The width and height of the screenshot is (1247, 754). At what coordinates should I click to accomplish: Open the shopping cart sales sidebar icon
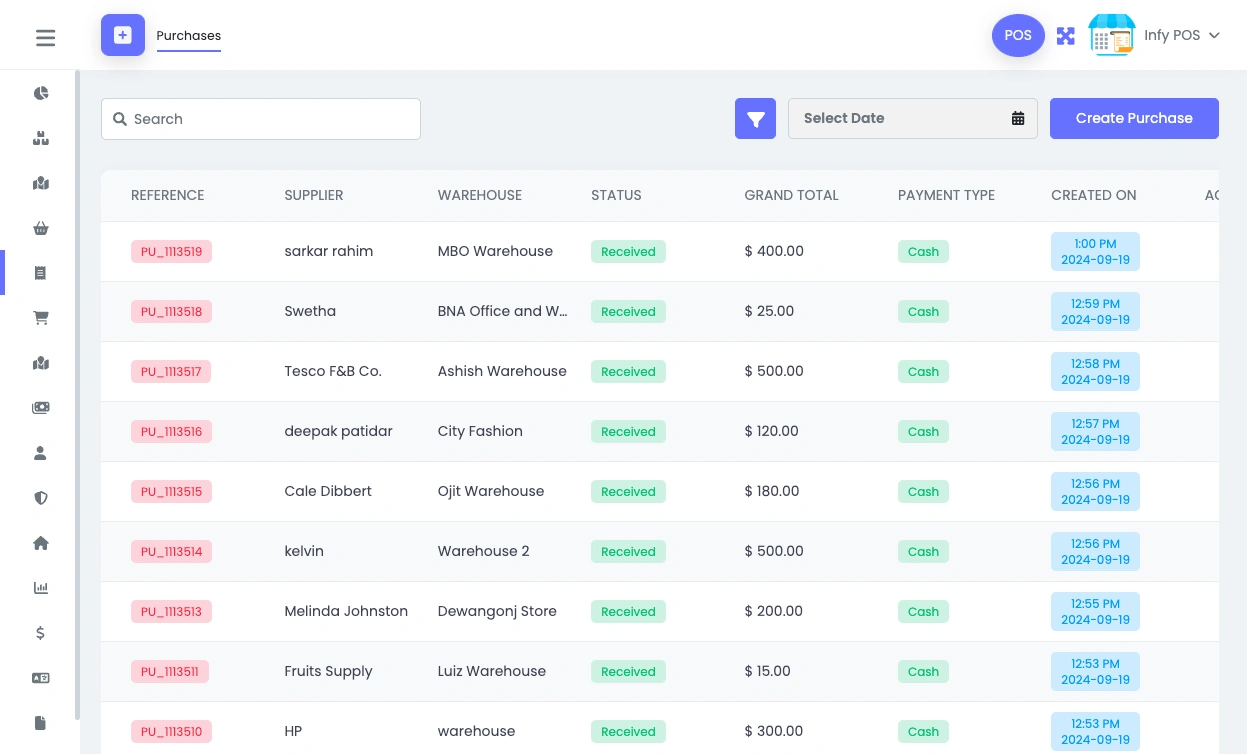point(41,318)
